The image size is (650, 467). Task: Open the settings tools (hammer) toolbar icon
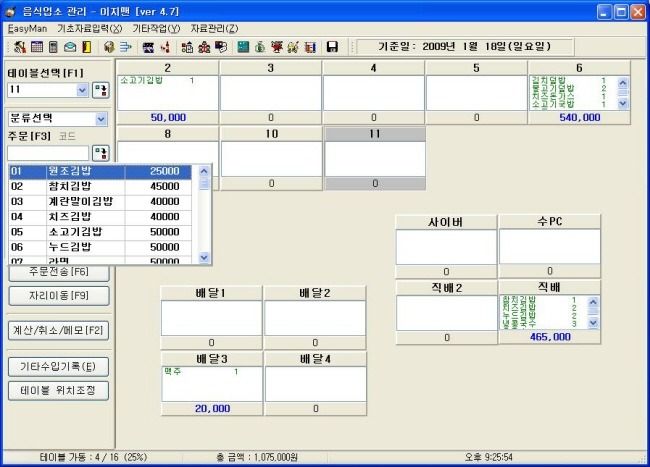[x=19, y=47]
